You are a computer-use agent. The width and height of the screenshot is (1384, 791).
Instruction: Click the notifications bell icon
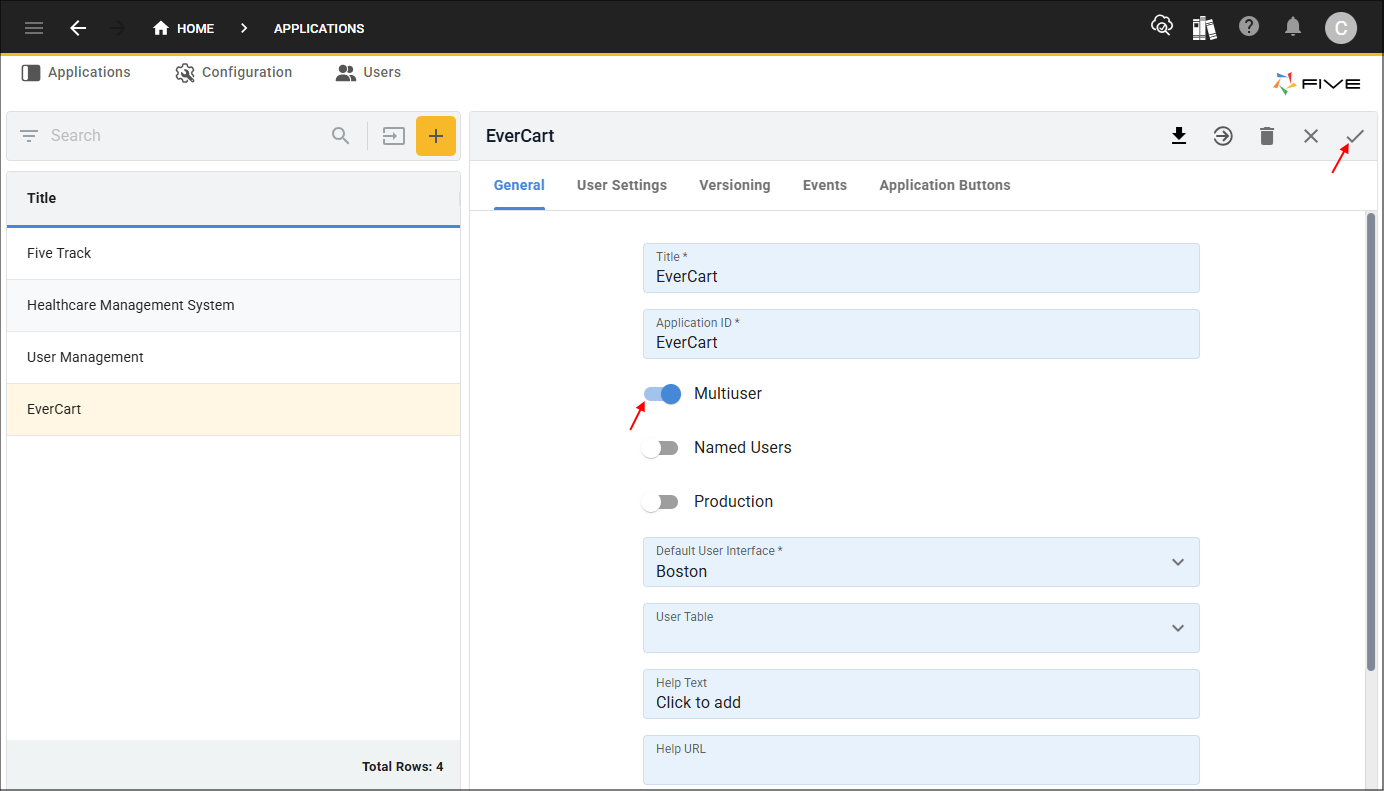pos(1293,27)
